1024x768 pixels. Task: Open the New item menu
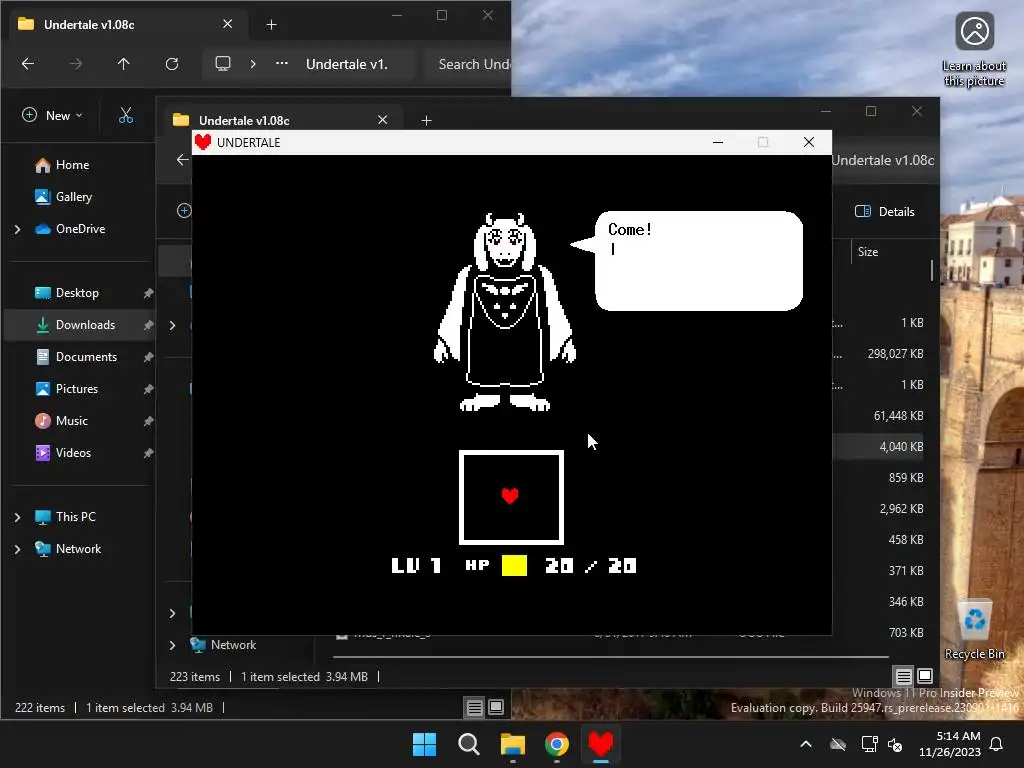[x=52, y=116]
